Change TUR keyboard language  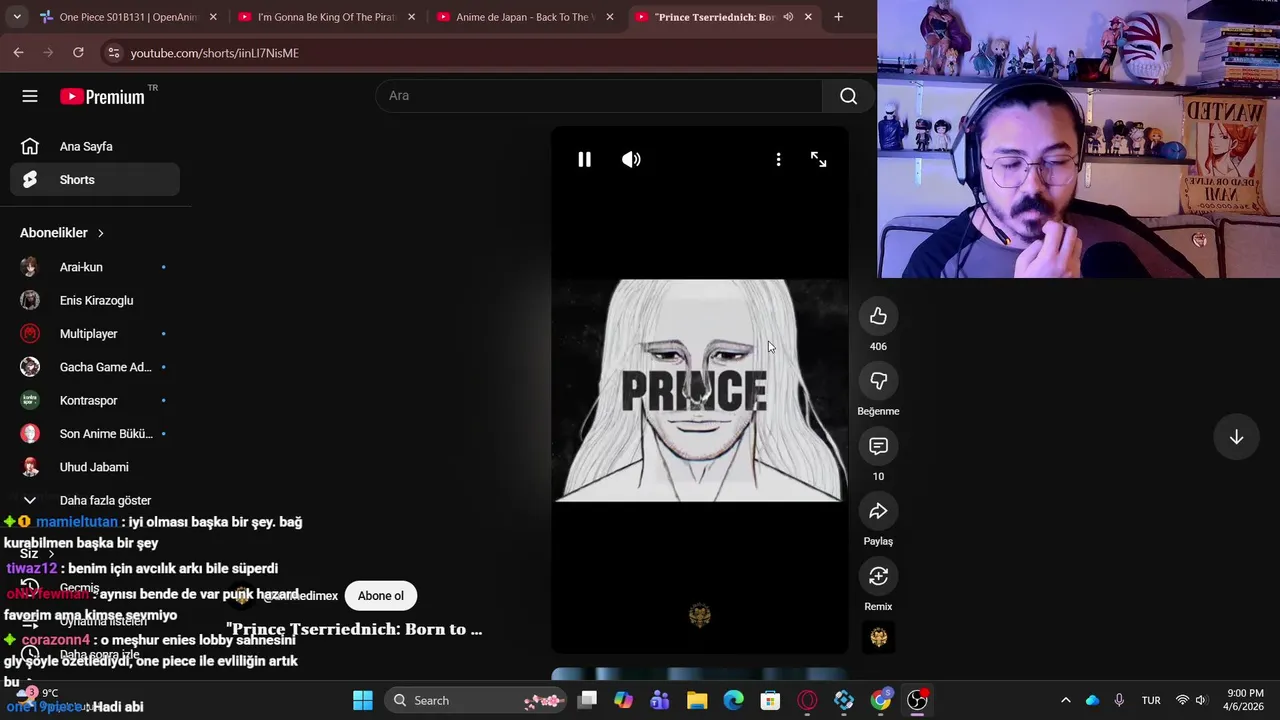pyautogui.click(x=1151, y=700)
